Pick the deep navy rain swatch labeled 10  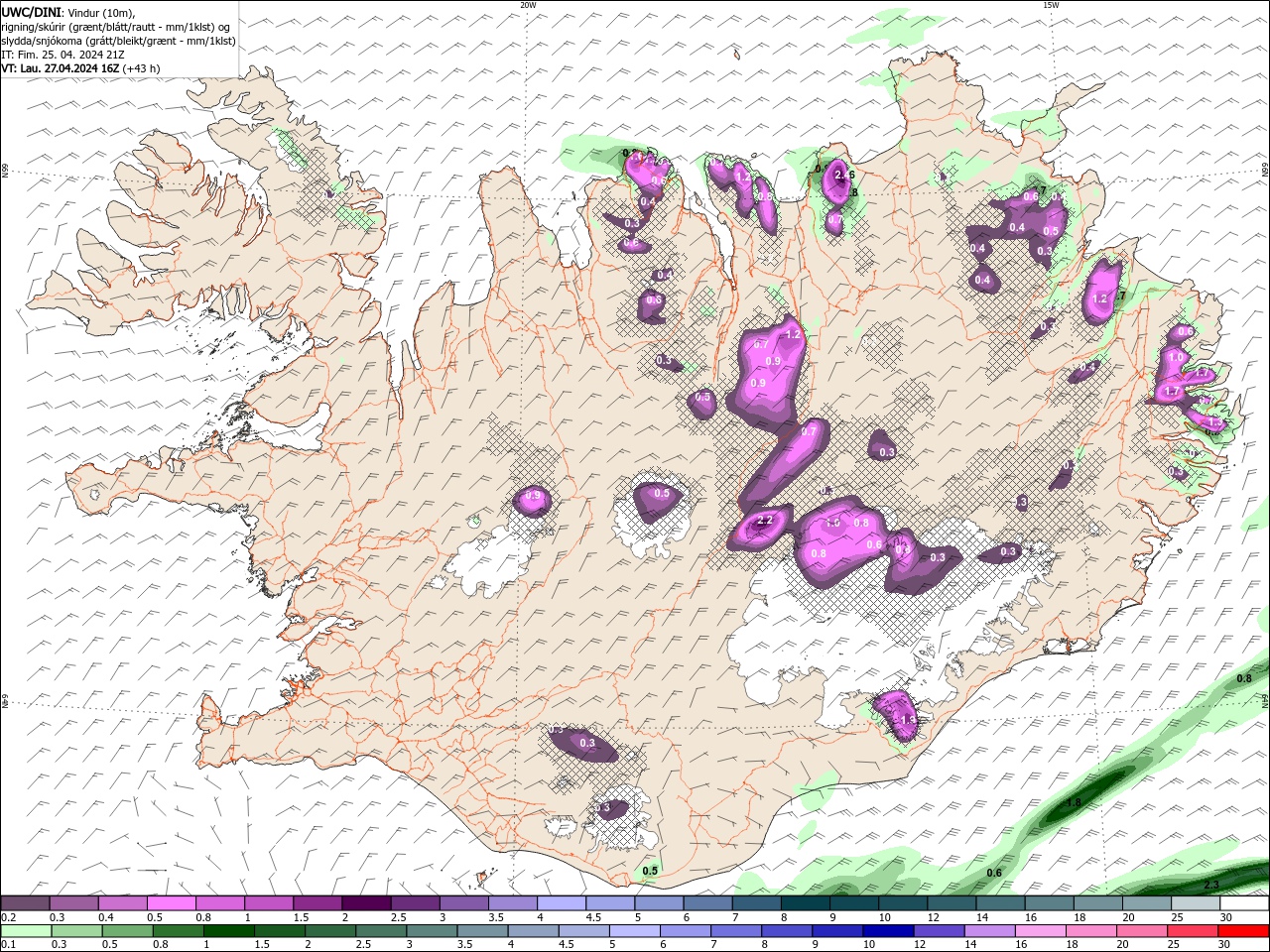pos(888,931)
